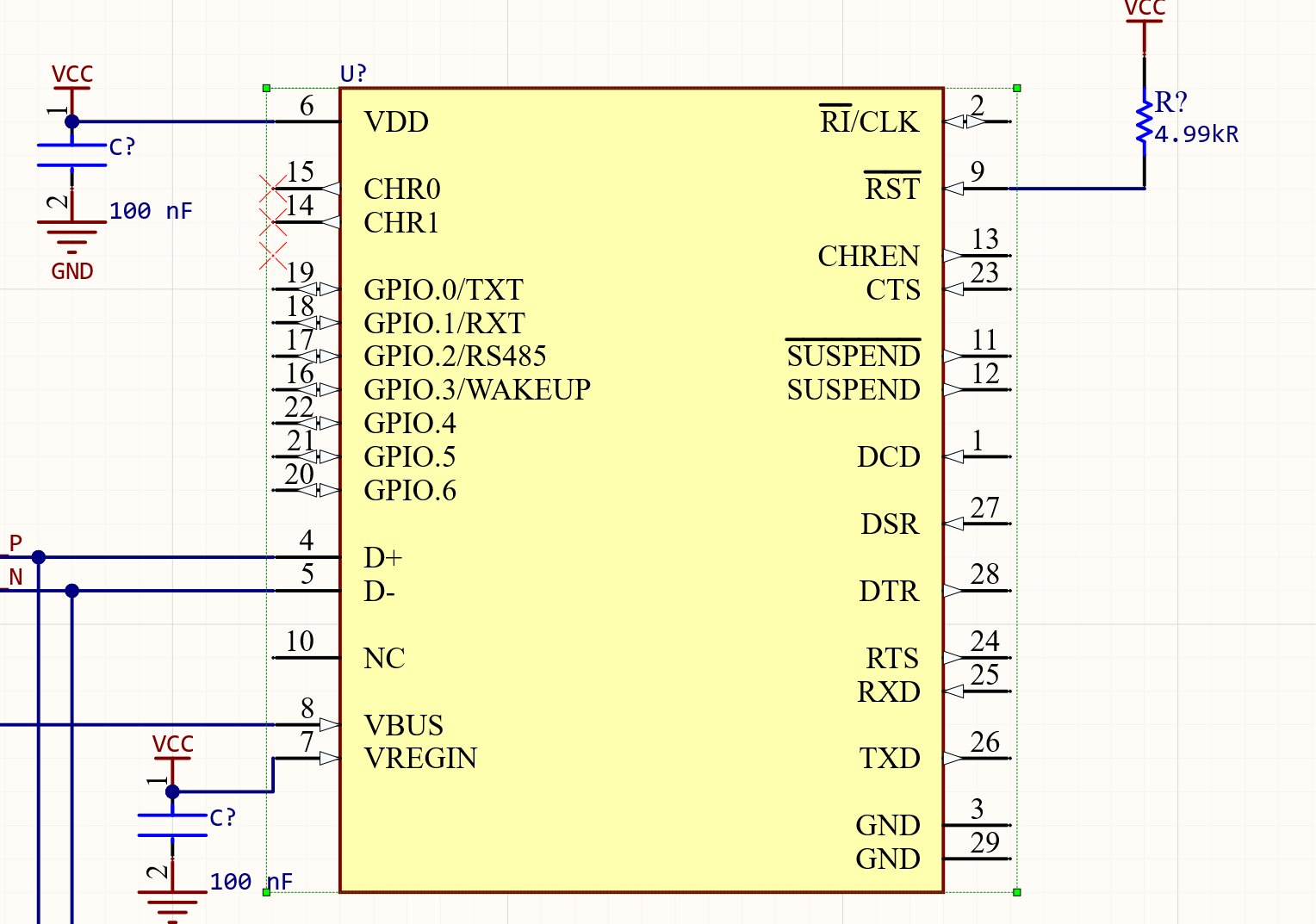
Task: Select the D- pin label
Action: coord(379,592)
